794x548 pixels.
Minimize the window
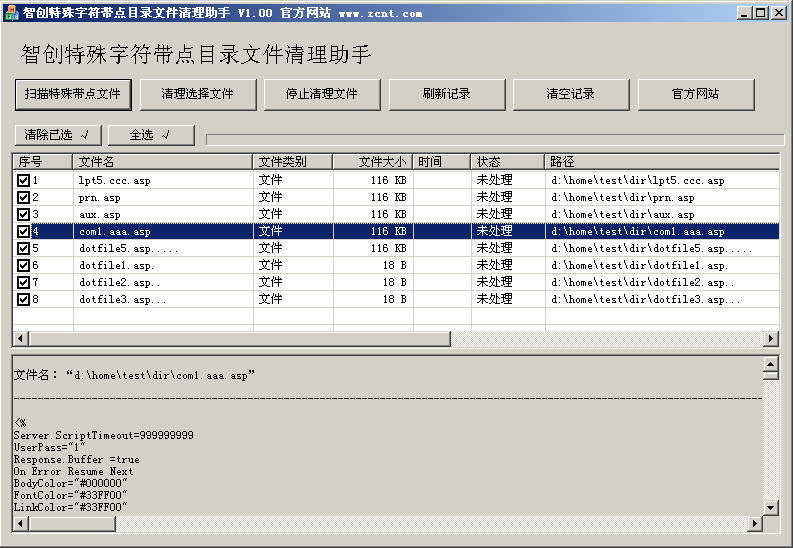[743, 13]
